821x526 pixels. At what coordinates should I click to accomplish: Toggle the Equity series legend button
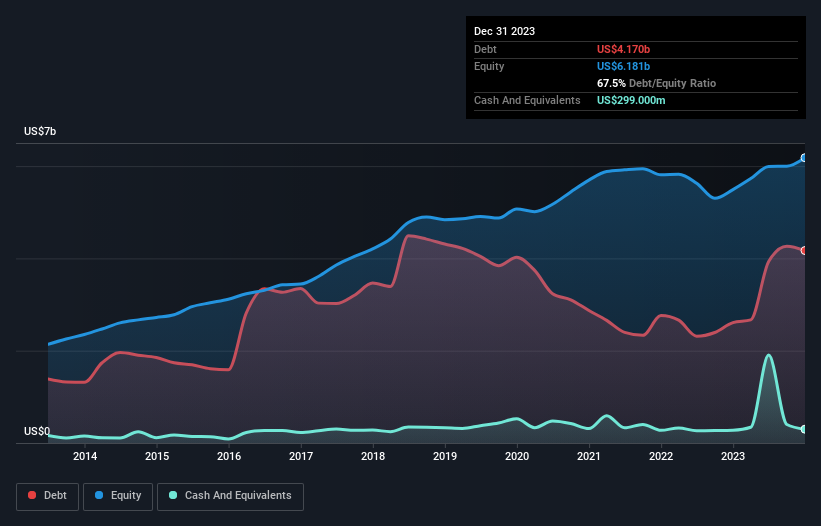pyautogui.click(x=118, y=496)
